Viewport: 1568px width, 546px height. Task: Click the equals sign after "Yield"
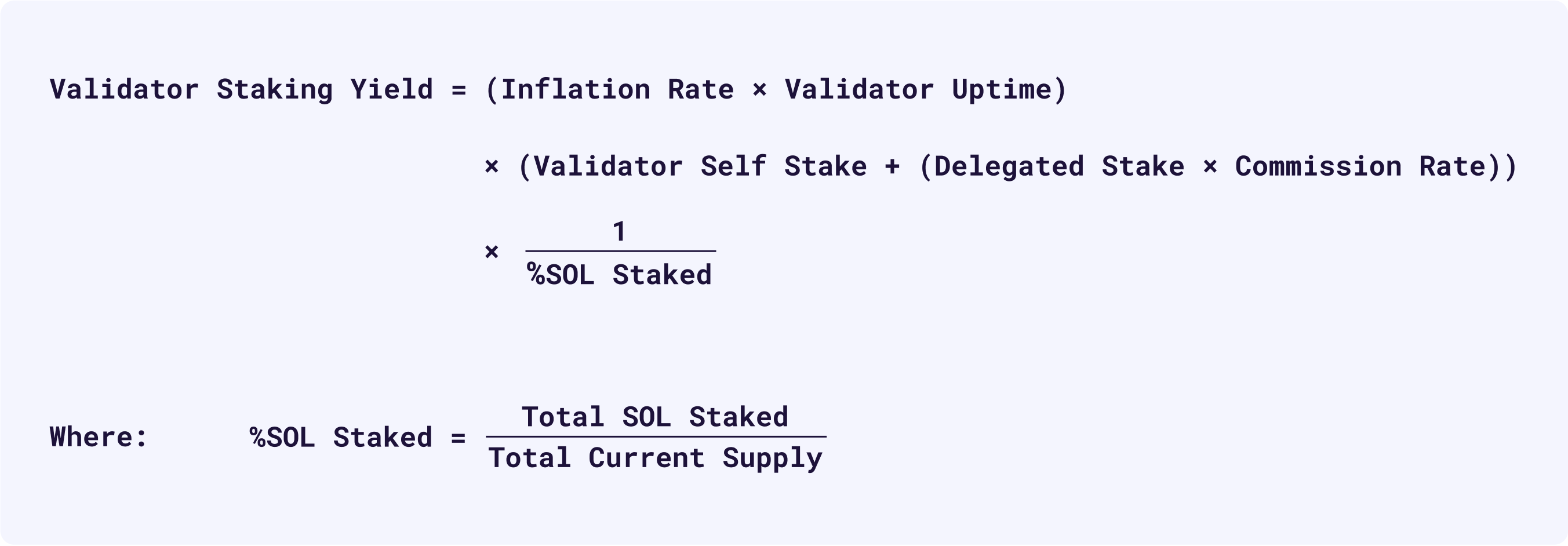[459, 90]
